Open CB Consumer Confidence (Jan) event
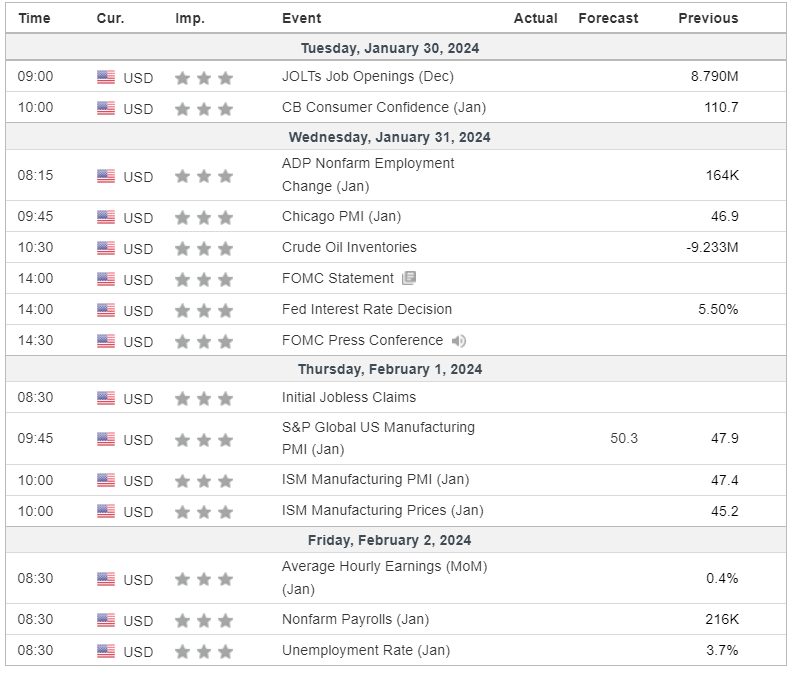The image size is (793, 673). [384, 107]
